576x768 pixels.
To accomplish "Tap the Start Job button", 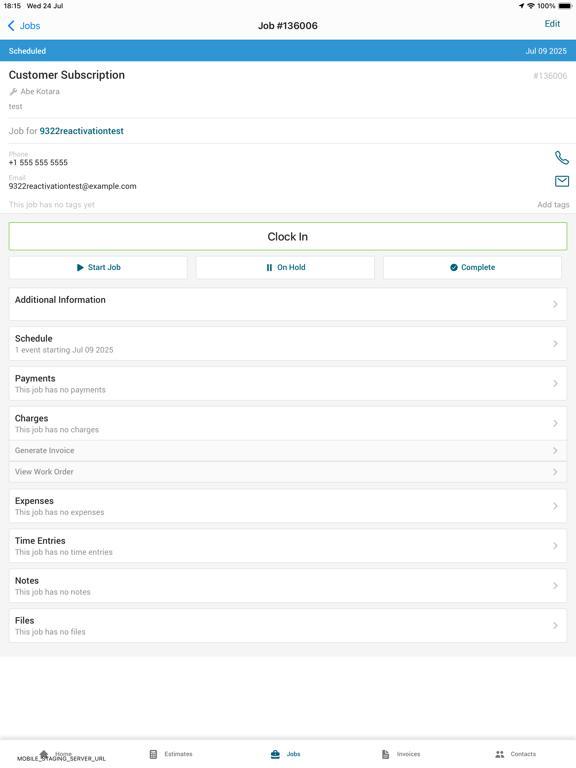I will pos(98,267).
